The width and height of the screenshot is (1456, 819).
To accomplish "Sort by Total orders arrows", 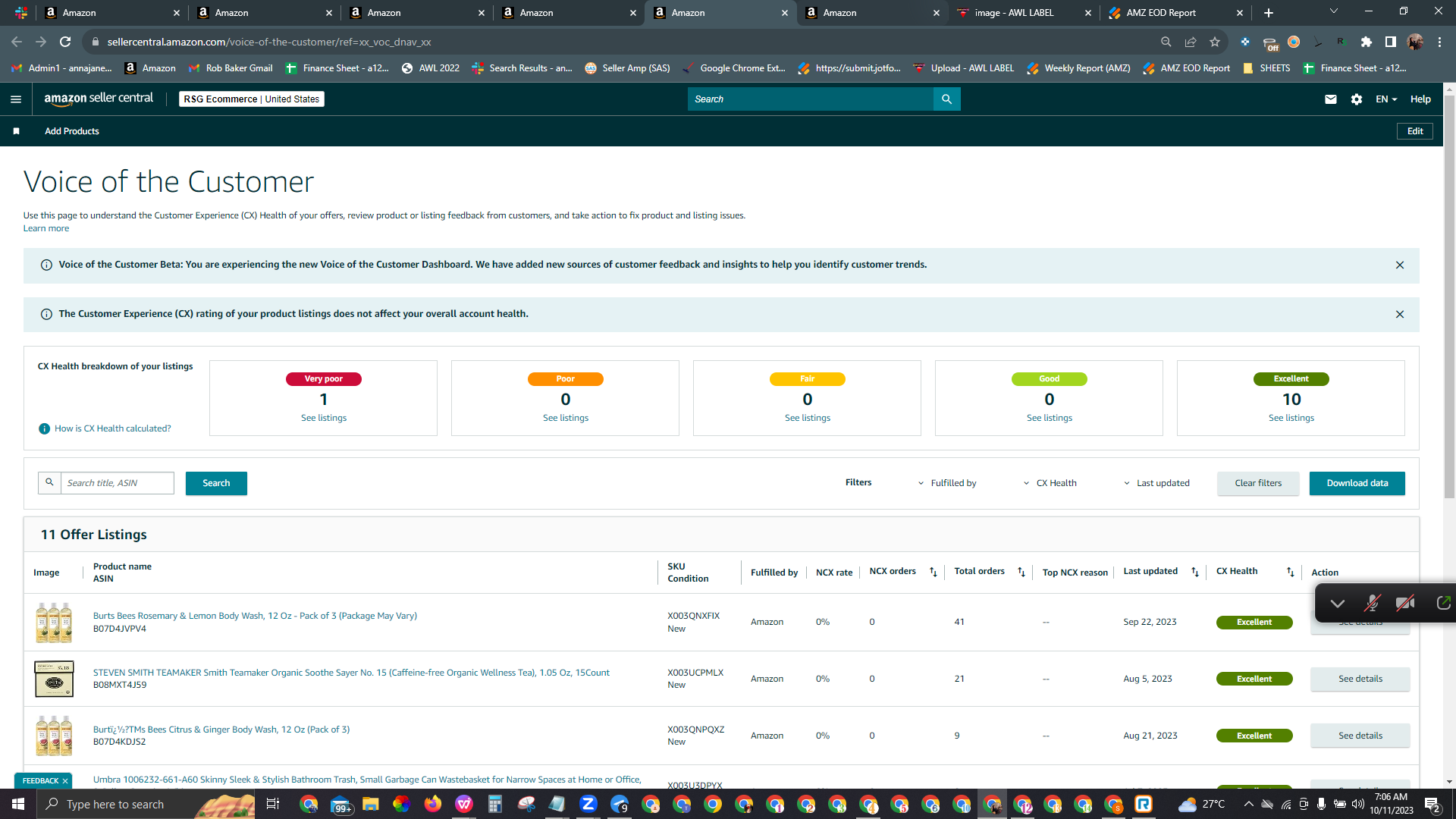I will tap(1021, 572).
